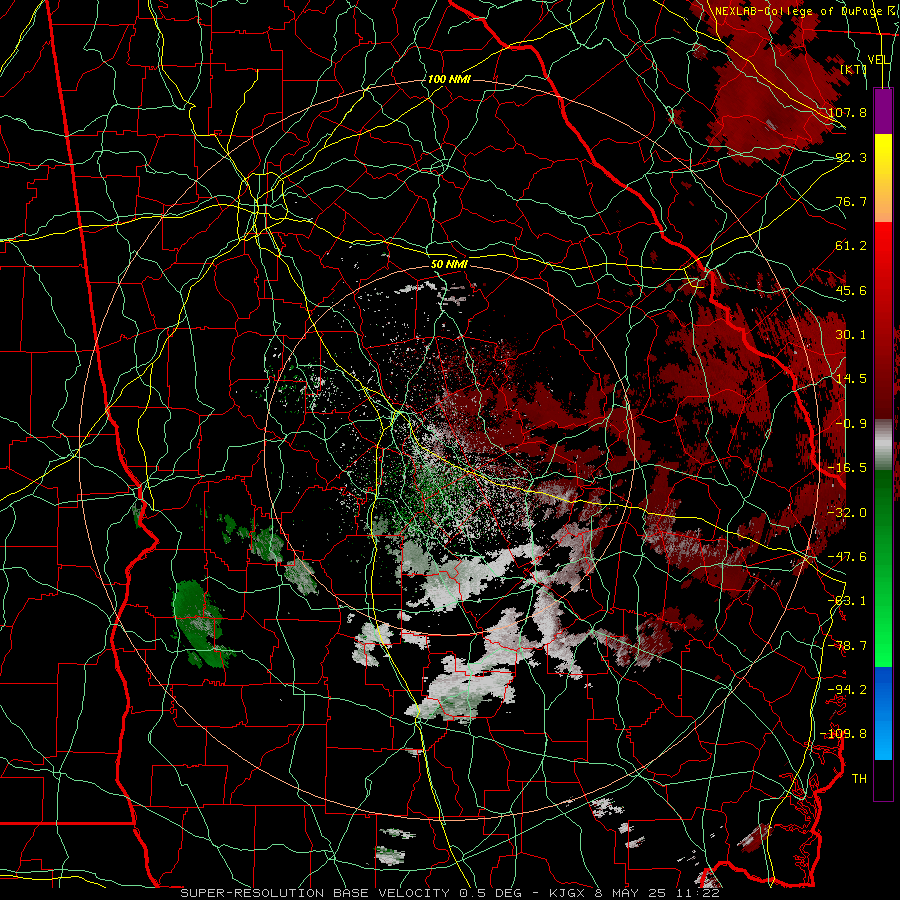Click the 76.7 legend value

pos(851,201)
